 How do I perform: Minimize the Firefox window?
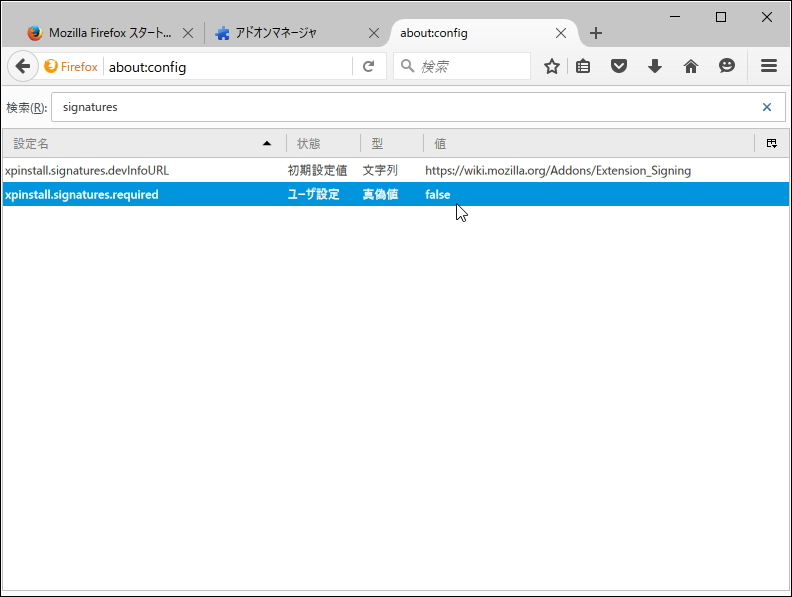point(675,17)
